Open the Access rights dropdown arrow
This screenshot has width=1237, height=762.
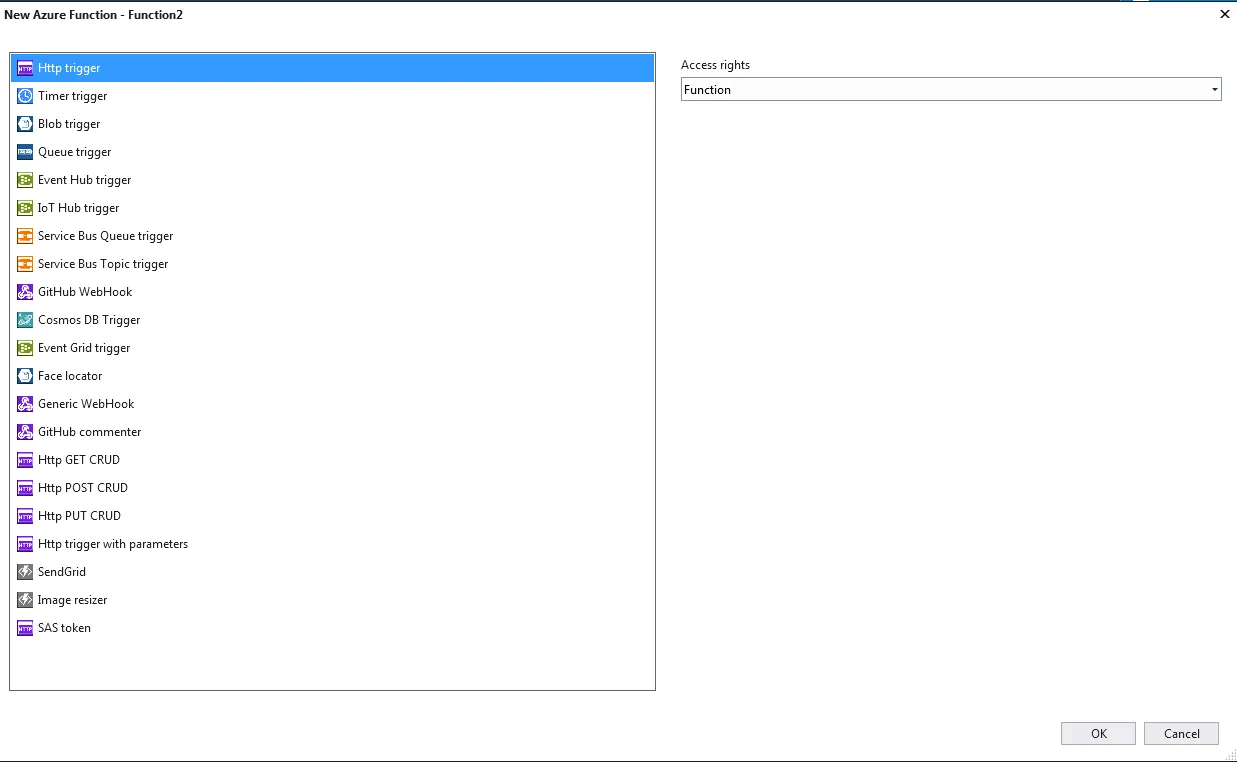coord(1214,90)
